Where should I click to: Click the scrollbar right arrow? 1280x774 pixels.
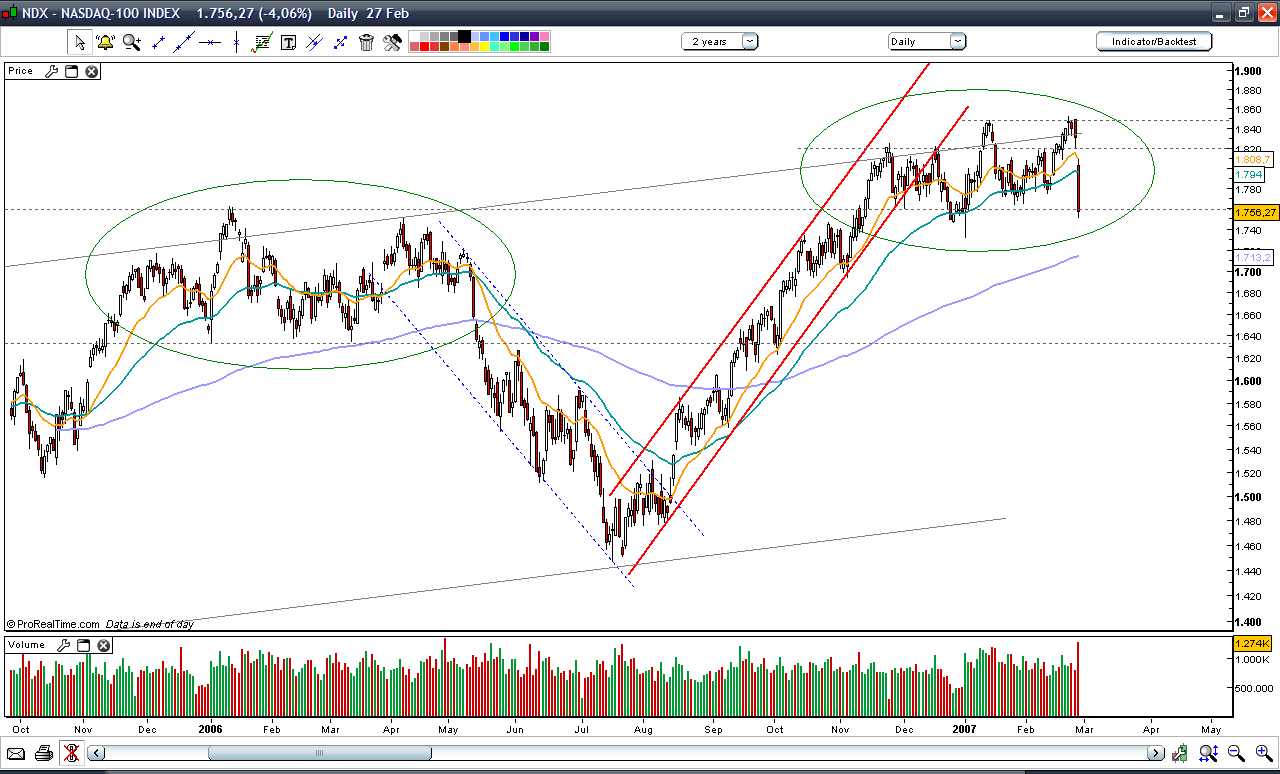(x=1155, y=753)
